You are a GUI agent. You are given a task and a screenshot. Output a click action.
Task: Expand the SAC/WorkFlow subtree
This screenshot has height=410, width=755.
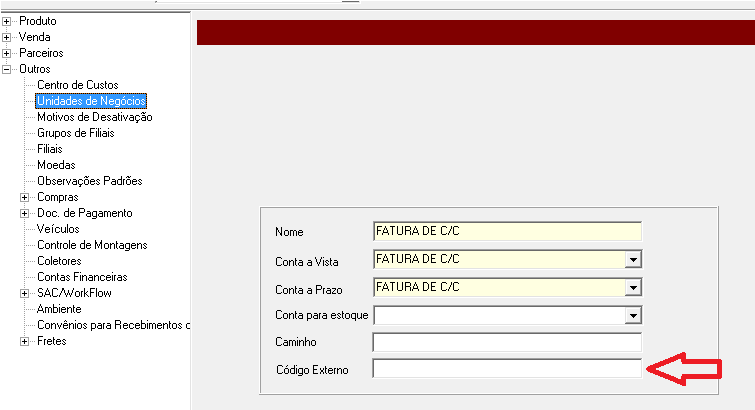point(25,293)
